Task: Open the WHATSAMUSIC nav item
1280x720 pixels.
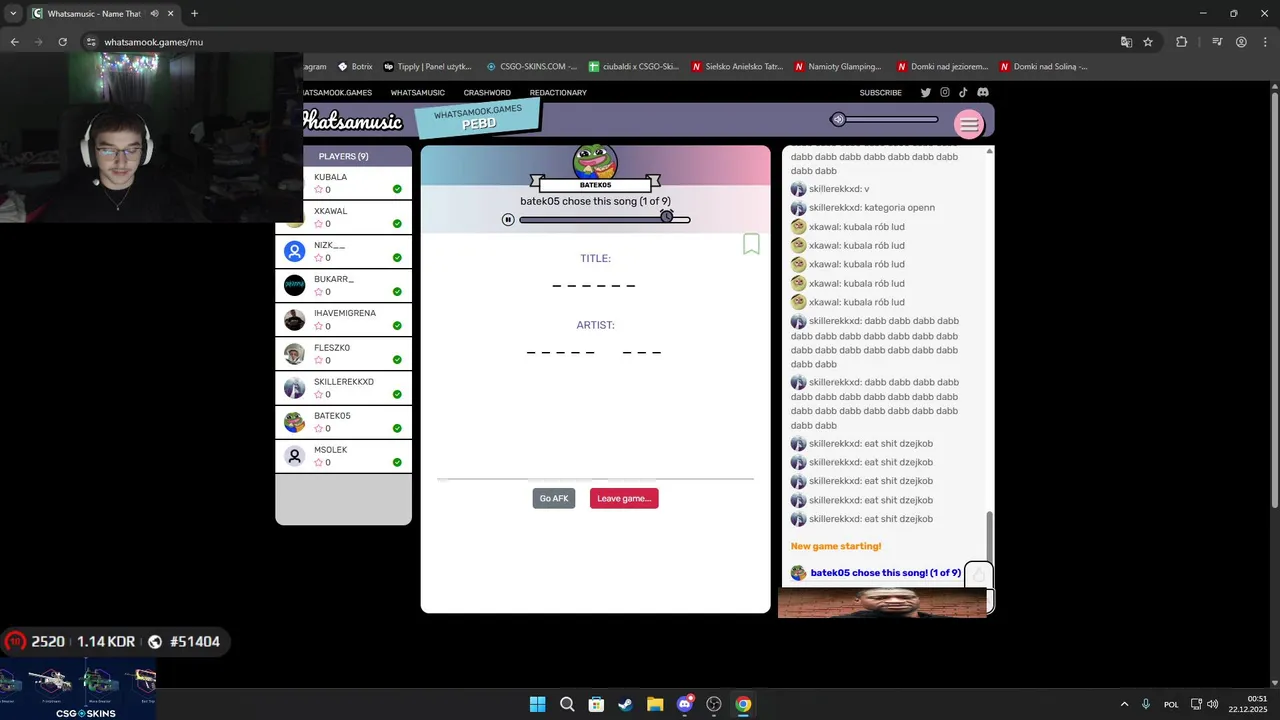Action: [418, 93]
